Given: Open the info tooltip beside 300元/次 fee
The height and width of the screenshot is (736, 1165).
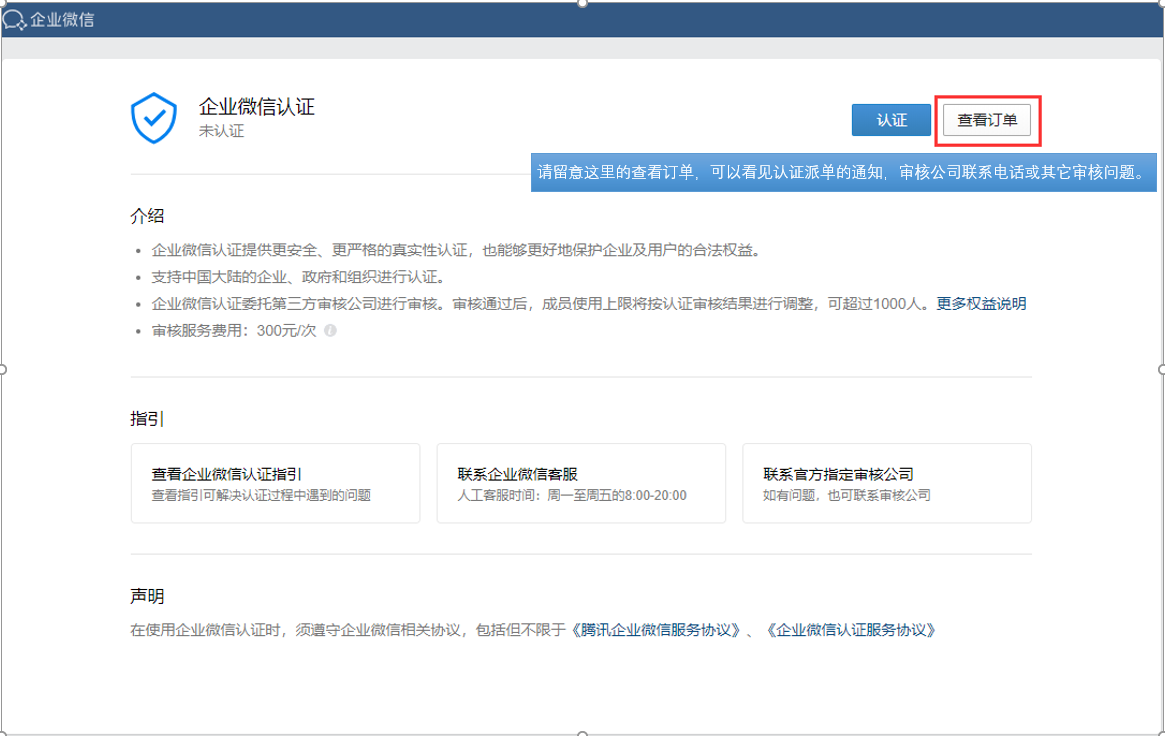Looking at the screenshot, I should click(330, 331).
